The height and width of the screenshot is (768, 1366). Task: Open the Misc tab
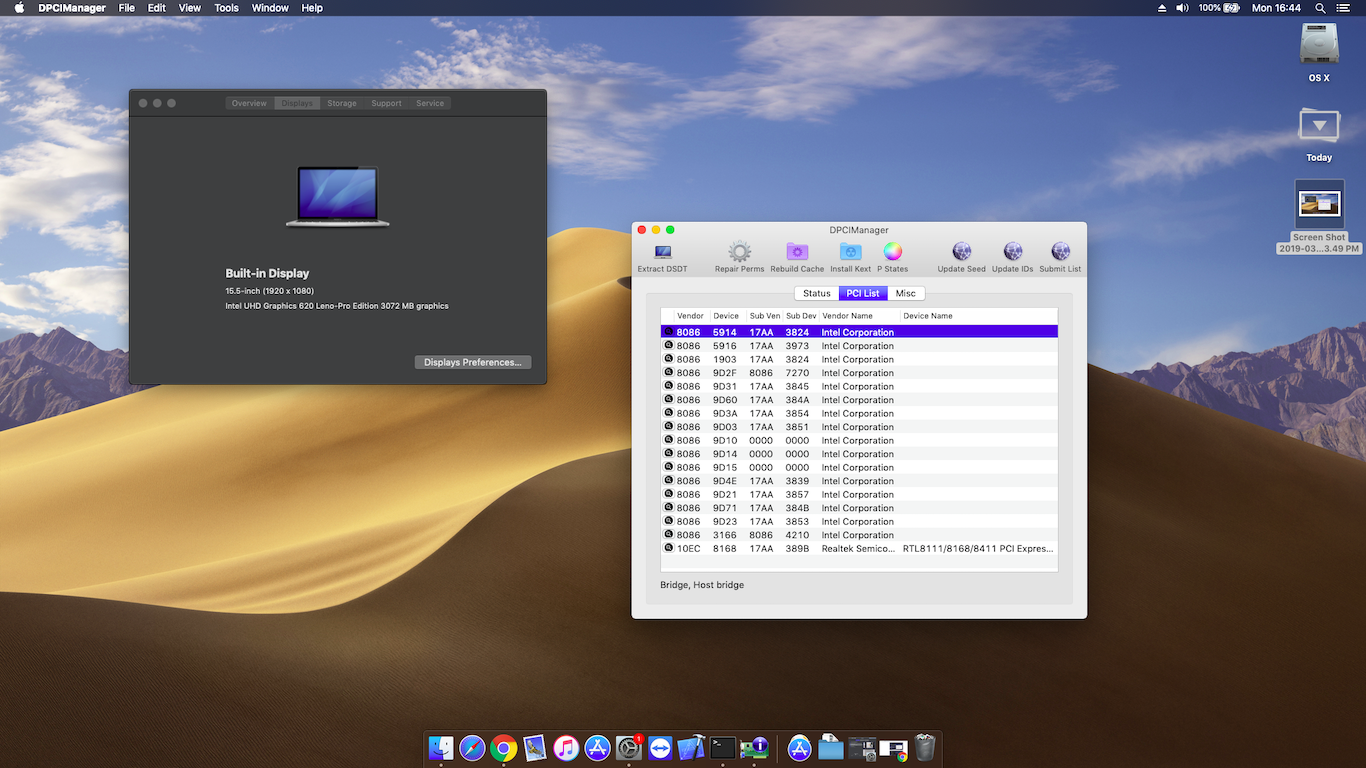point(906,293)
